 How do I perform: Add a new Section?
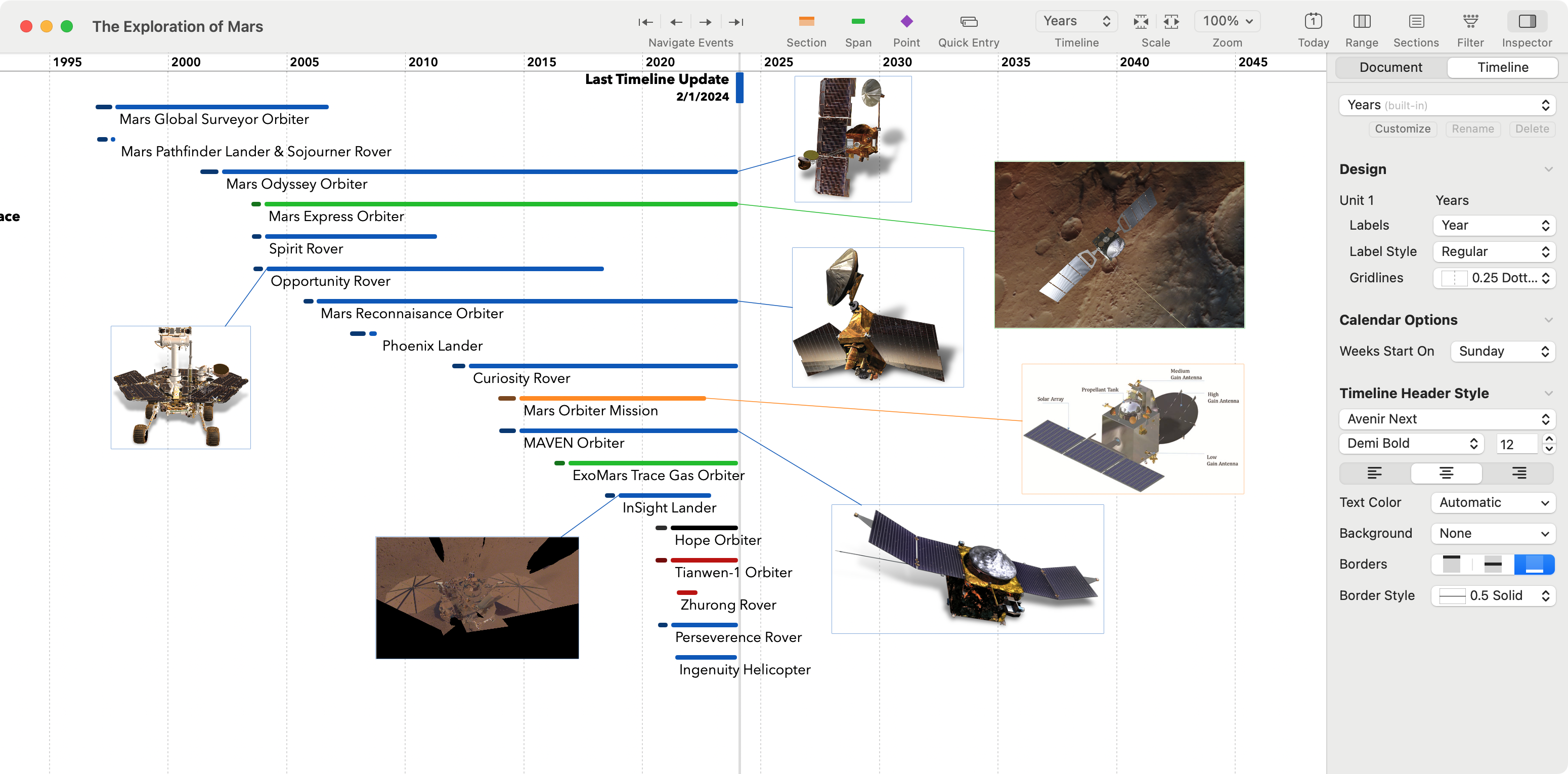[806, 22]
